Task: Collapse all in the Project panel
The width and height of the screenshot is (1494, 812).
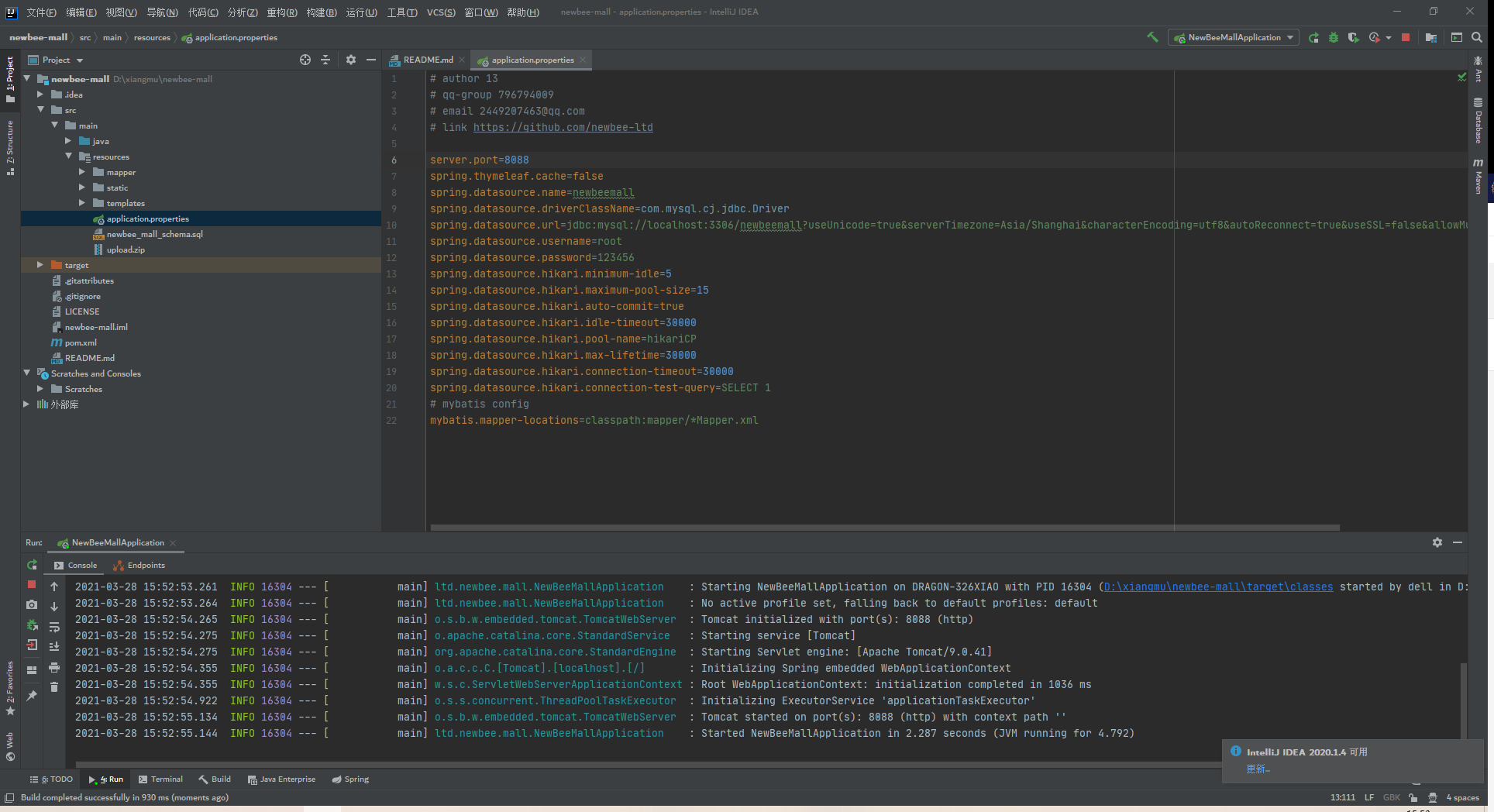Action: coord(325,60)
